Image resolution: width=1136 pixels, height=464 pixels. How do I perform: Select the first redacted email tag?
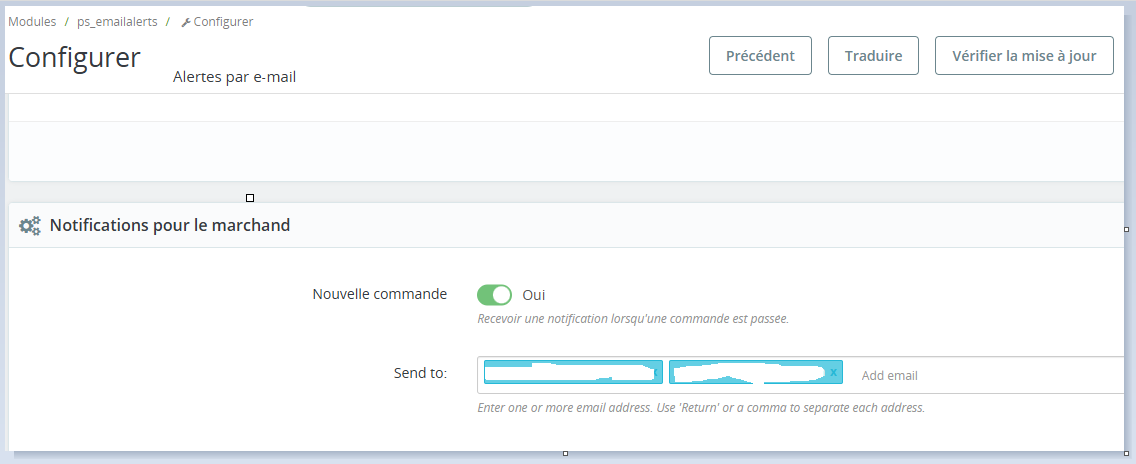(x=570, y=372)
